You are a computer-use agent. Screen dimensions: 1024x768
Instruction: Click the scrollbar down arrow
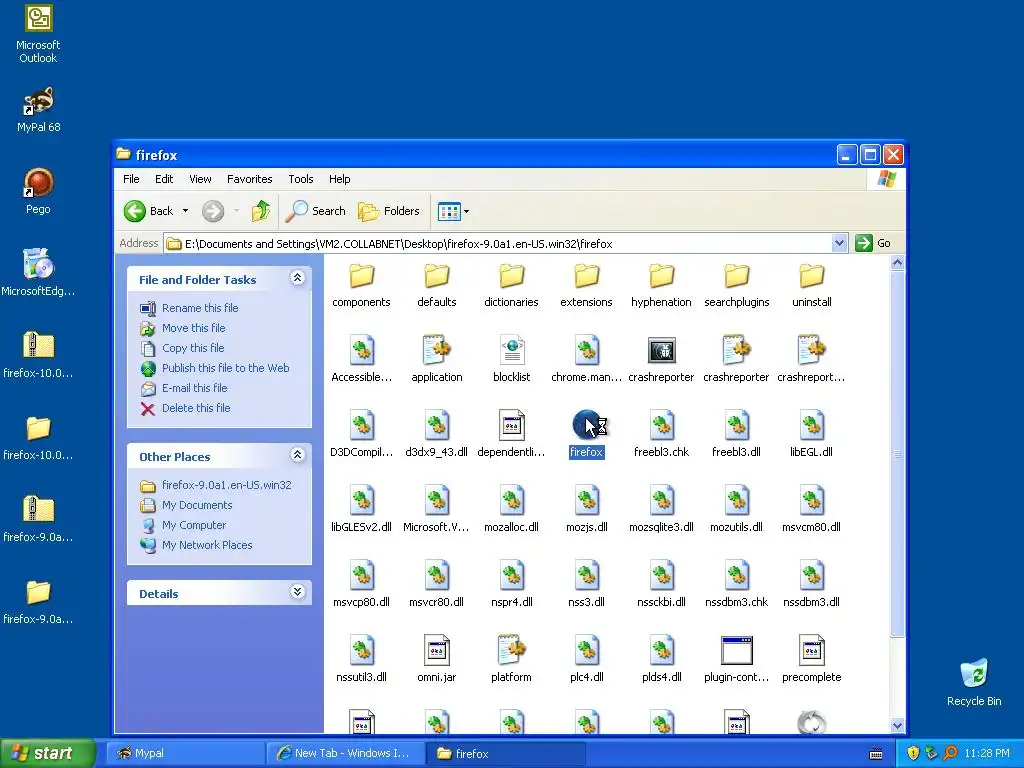pyautogui.click(x=897, y=725)
